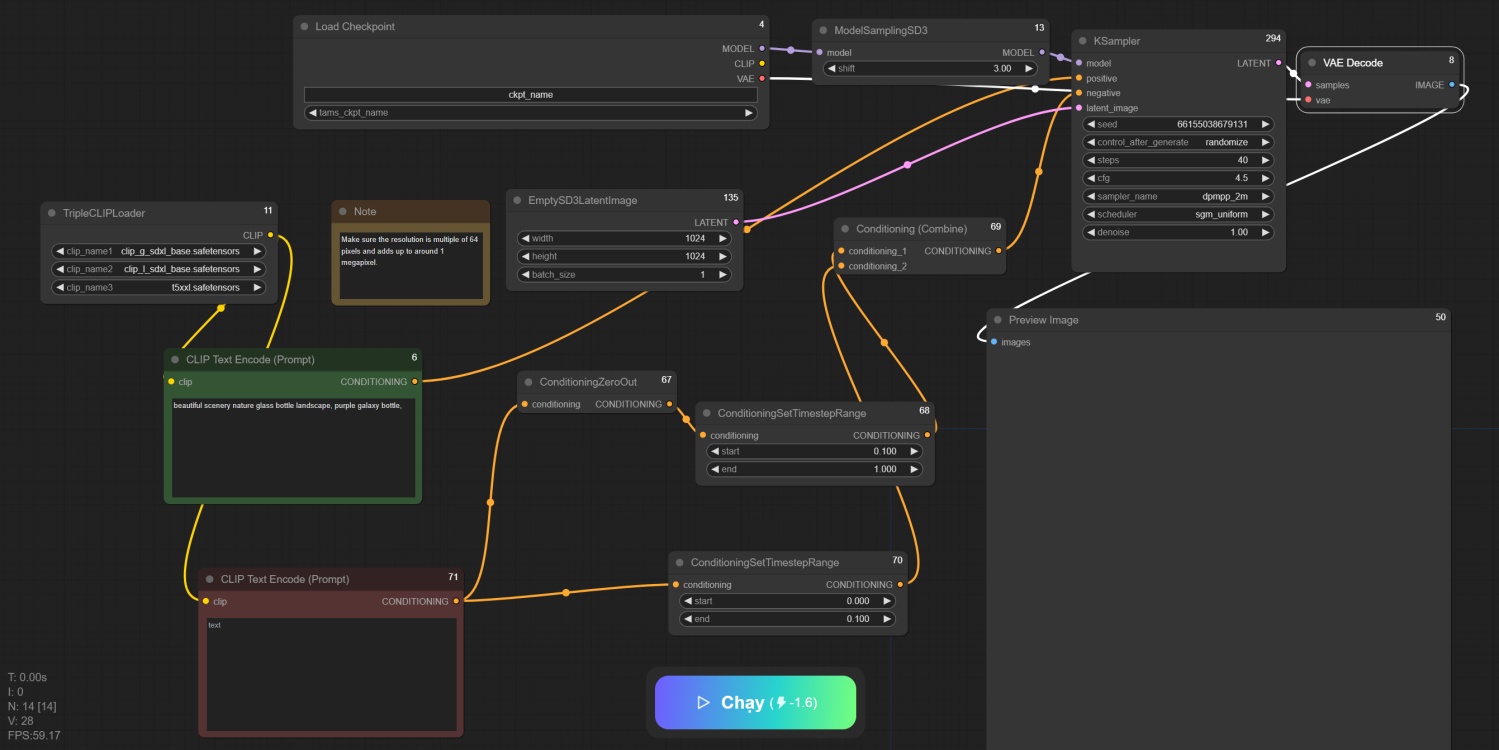This screenshot has width=1499, height=750.
Task: Click the conditioning_1 input socket on Conditioning Combine
Action: [841, 251]
